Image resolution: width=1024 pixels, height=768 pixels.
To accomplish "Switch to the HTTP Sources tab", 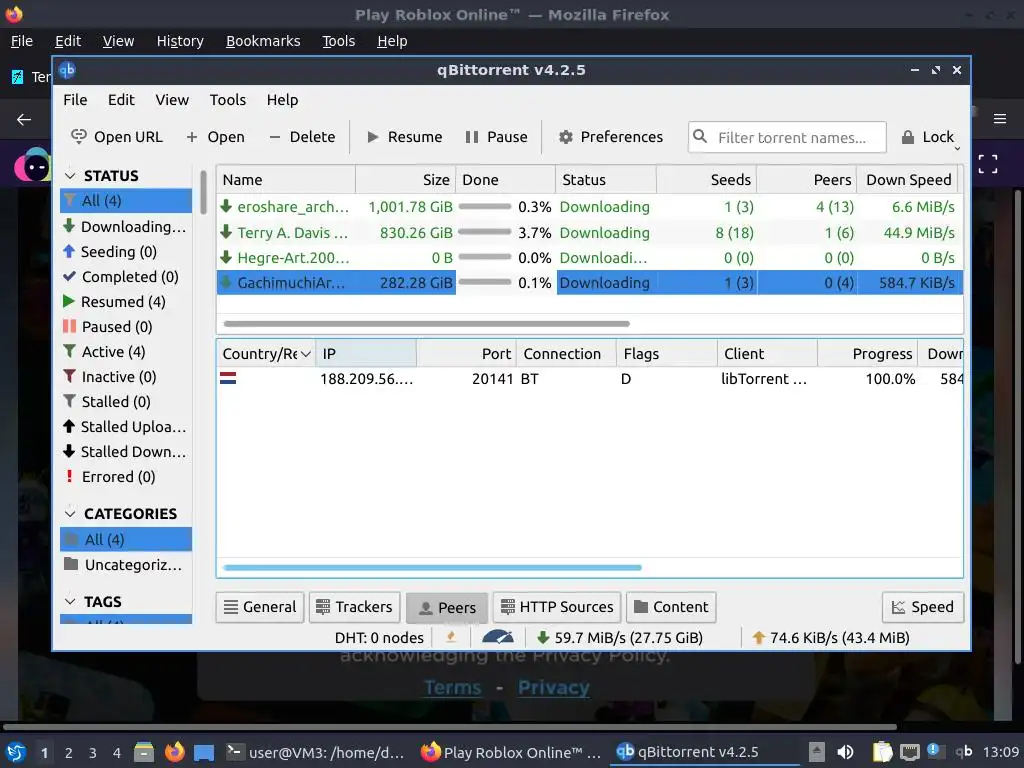I will 557,607.
